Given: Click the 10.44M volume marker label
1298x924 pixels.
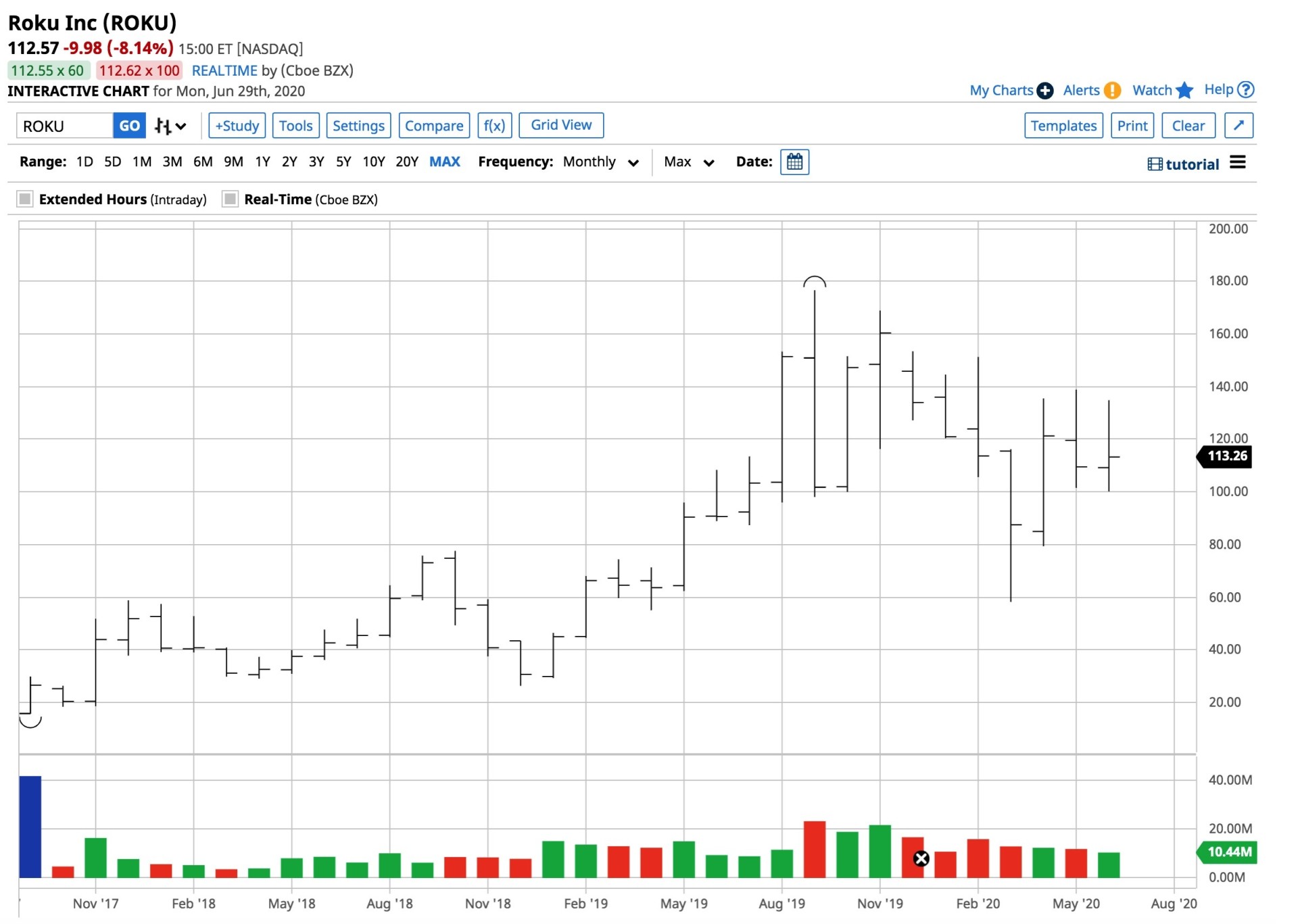Looking at the screenshot, I should coord(1227,852).
